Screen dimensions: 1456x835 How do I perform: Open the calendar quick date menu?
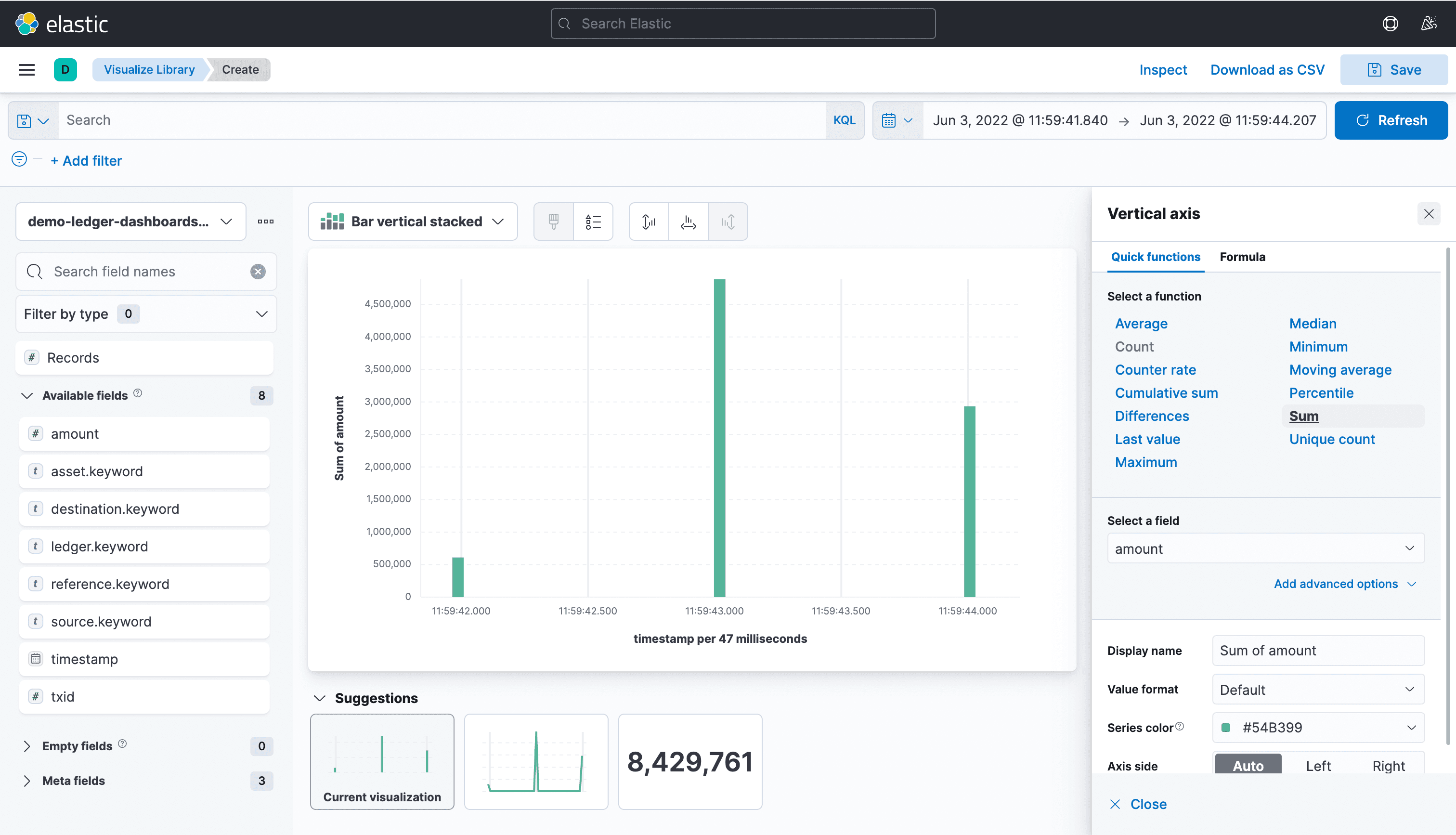point(897,120)
